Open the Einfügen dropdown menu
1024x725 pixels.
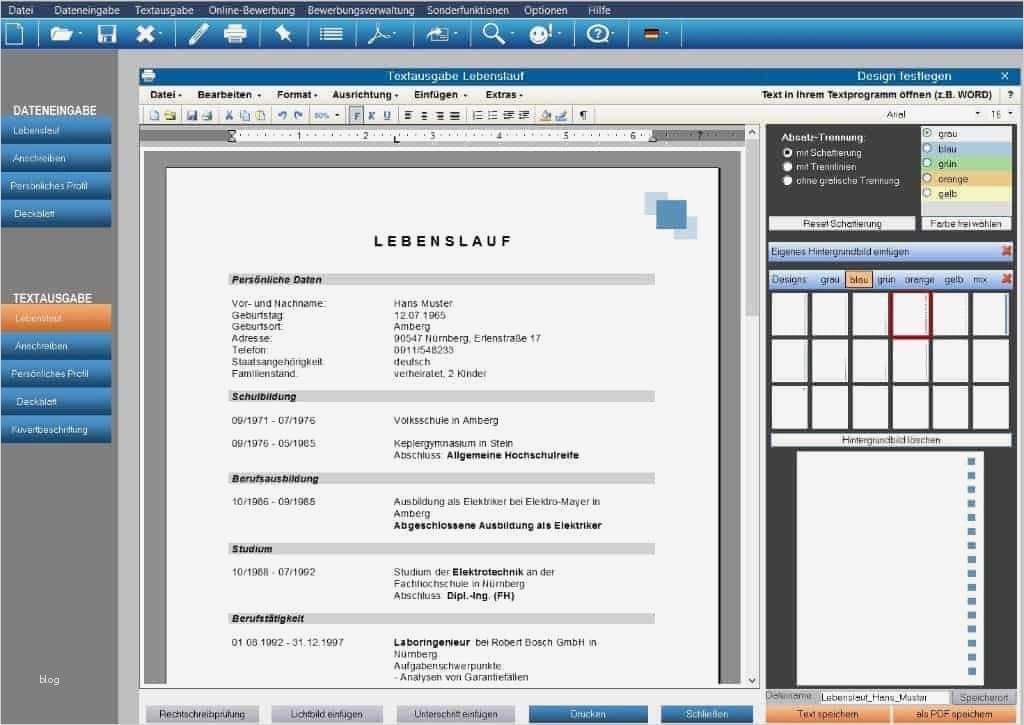click(441, 95)
